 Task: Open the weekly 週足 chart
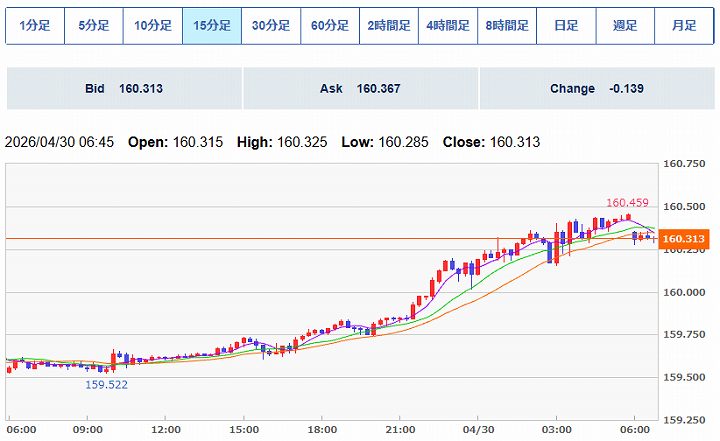pyautogui.click(x=625, y=26)
